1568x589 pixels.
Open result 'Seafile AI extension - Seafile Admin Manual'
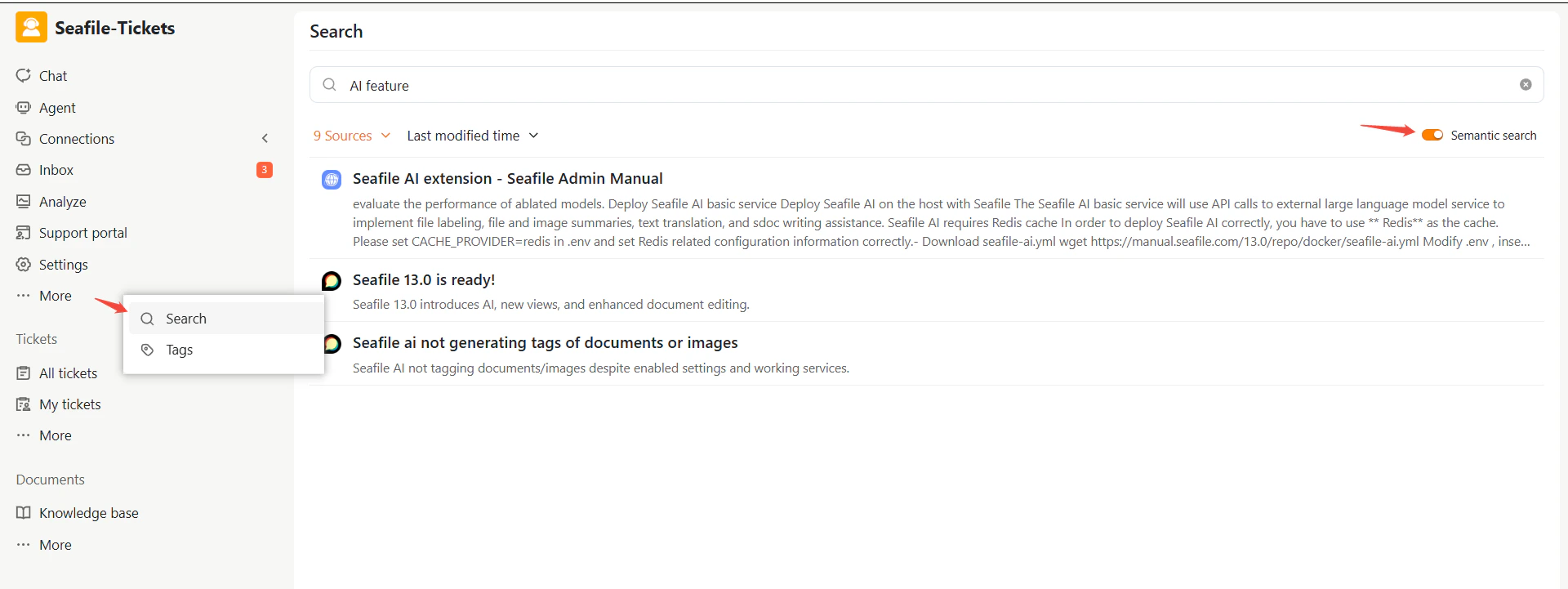pyautogui.click(x=508, y=178)
